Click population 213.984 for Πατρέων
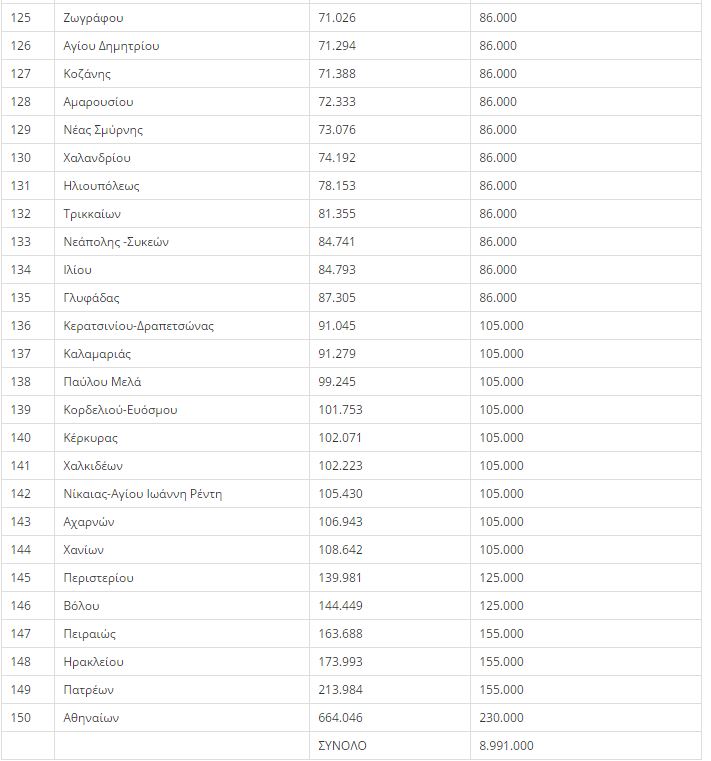The image size is (711, 761). coord(340,690)
